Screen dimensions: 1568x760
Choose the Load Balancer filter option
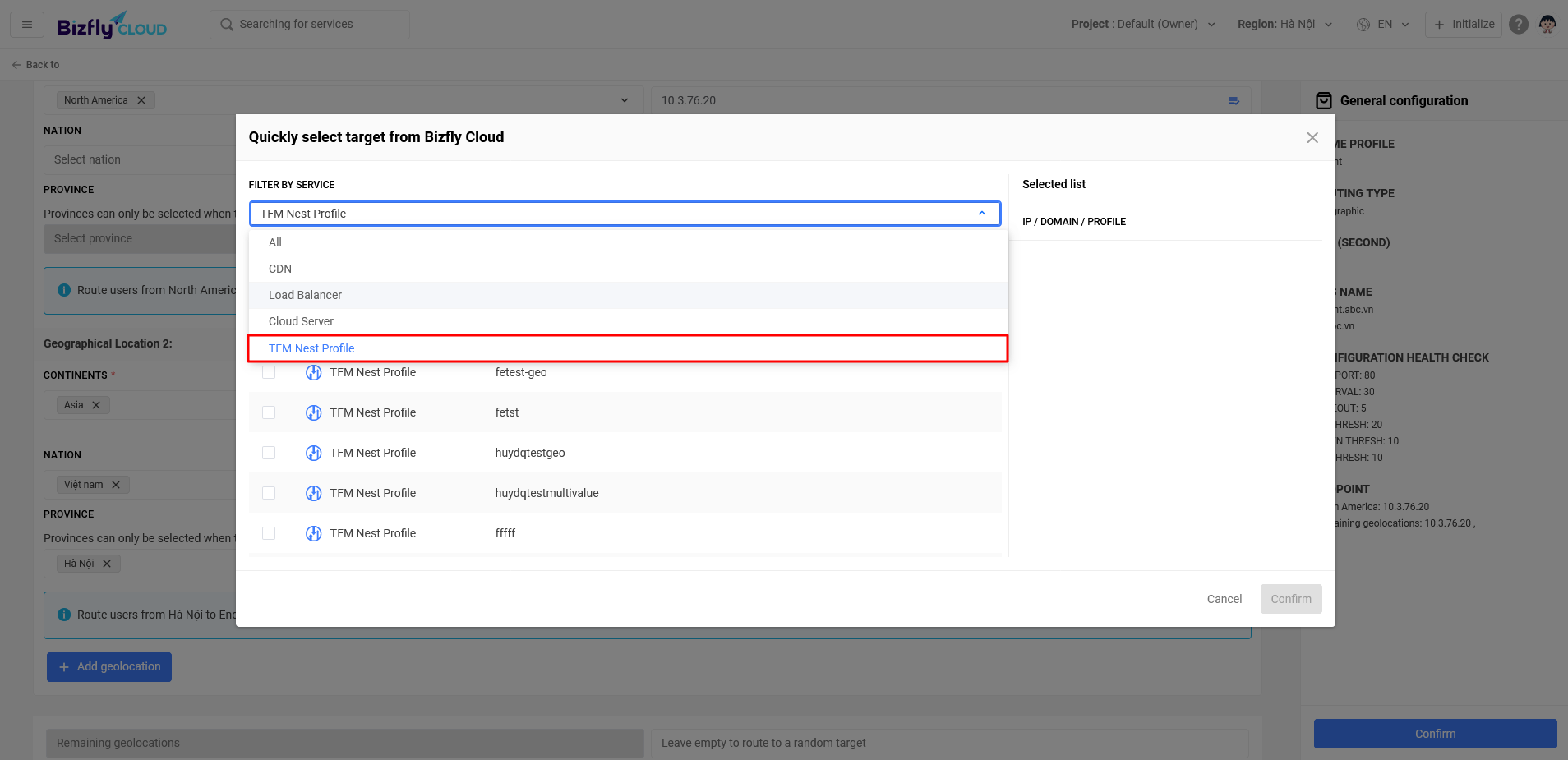pos(628,295)
